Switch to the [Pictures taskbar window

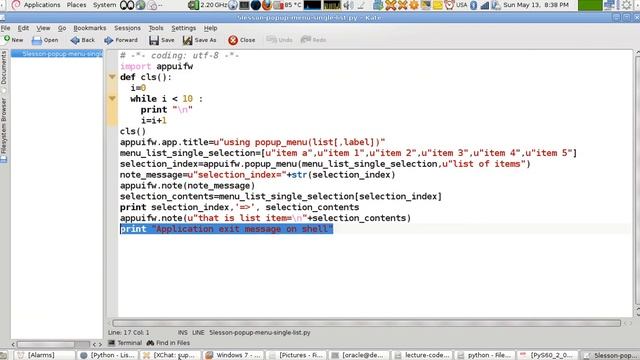pos(297,355)
